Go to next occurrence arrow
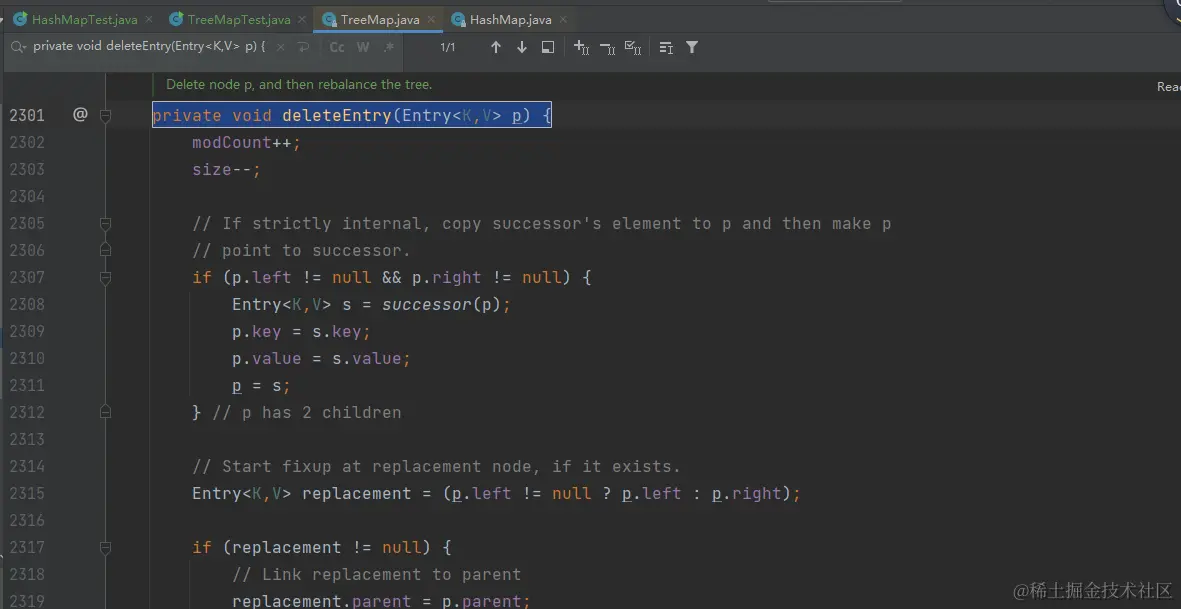Image resolution: width=1181 pixels, height=609 pixels. [x=521, y=47]
